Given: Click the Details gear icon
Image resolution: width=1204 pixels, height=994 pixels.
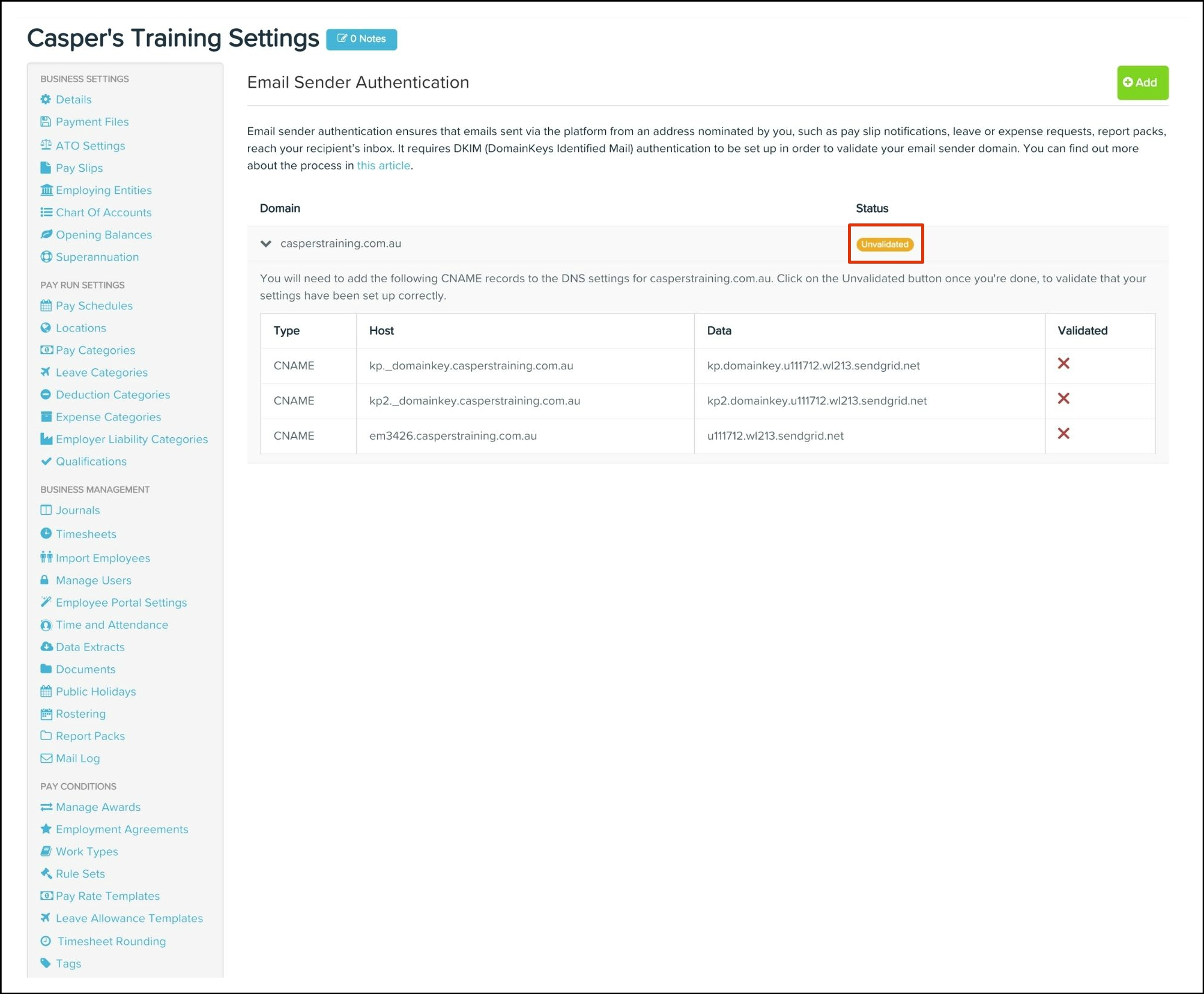Looking at the screenshot, I should (46, 99).
